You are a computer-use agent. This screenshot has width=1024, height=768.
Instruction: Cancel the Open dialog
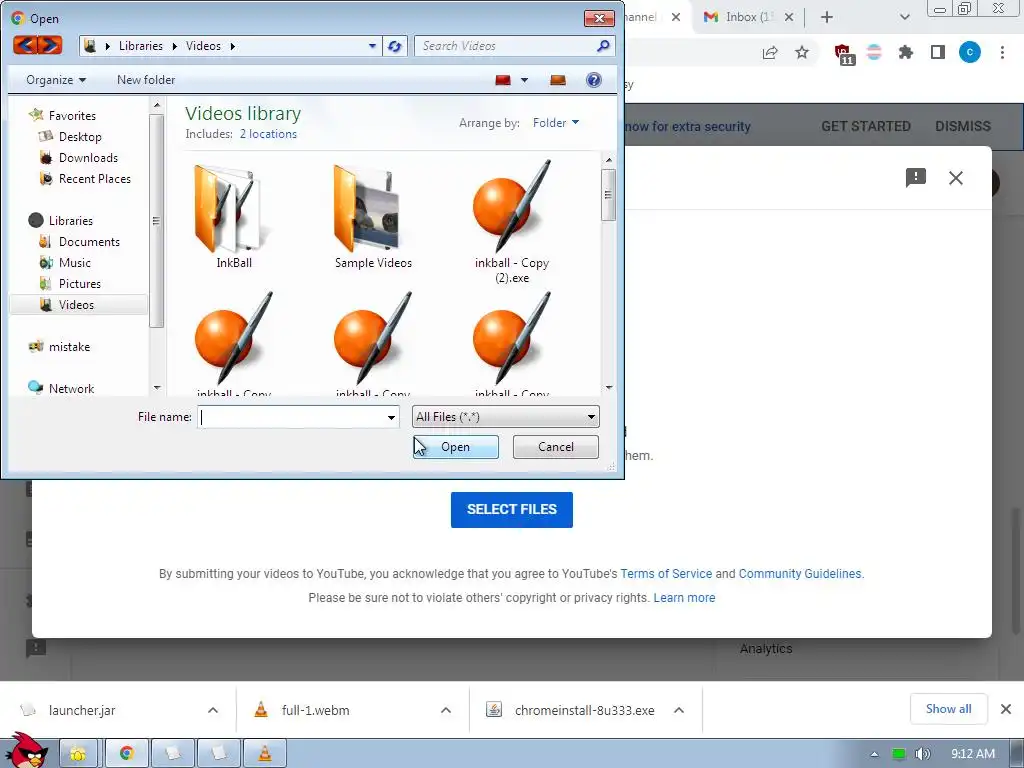pyautogui.click(x=556, y=447)
